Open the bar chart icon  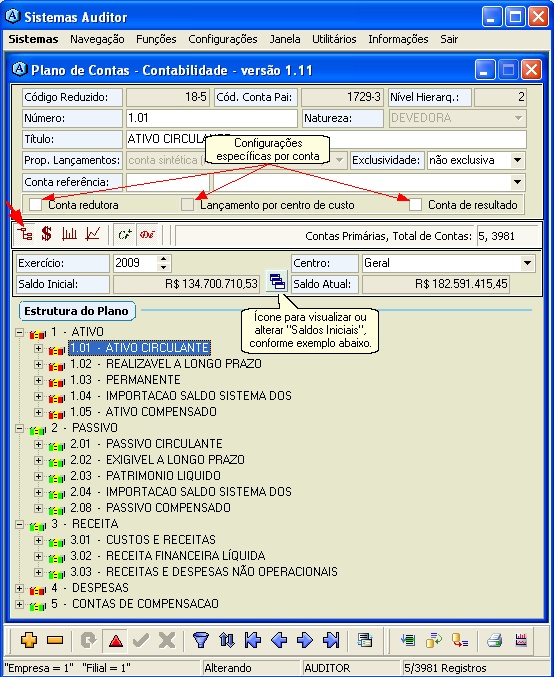click(69, 234)
